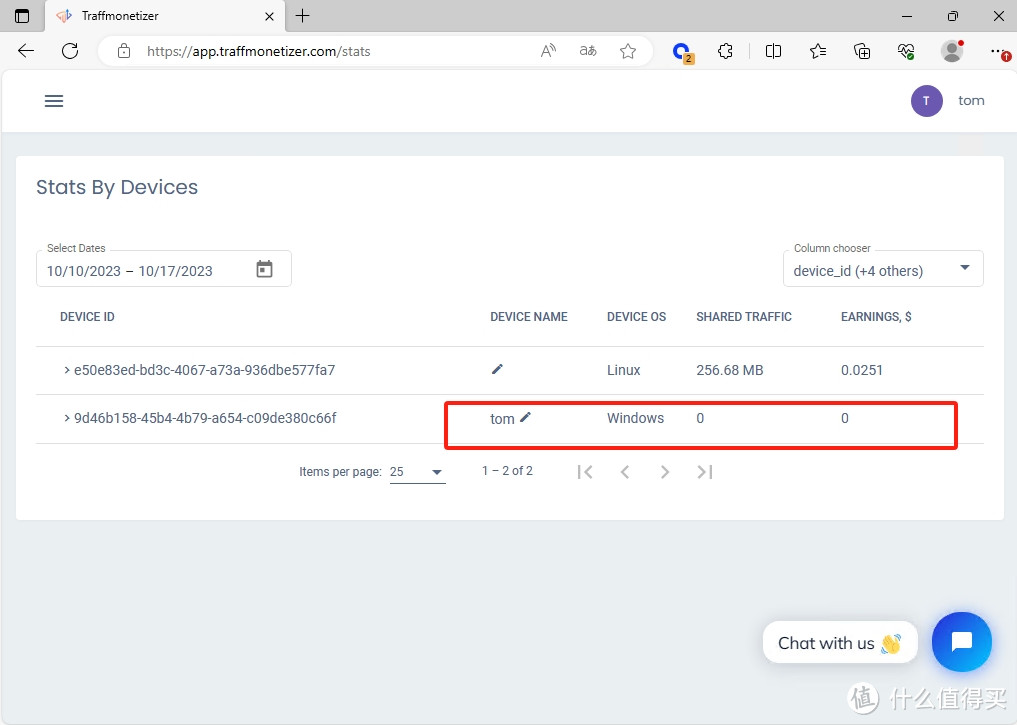
Task: Add this page to favorites
Action: [628, 51]
